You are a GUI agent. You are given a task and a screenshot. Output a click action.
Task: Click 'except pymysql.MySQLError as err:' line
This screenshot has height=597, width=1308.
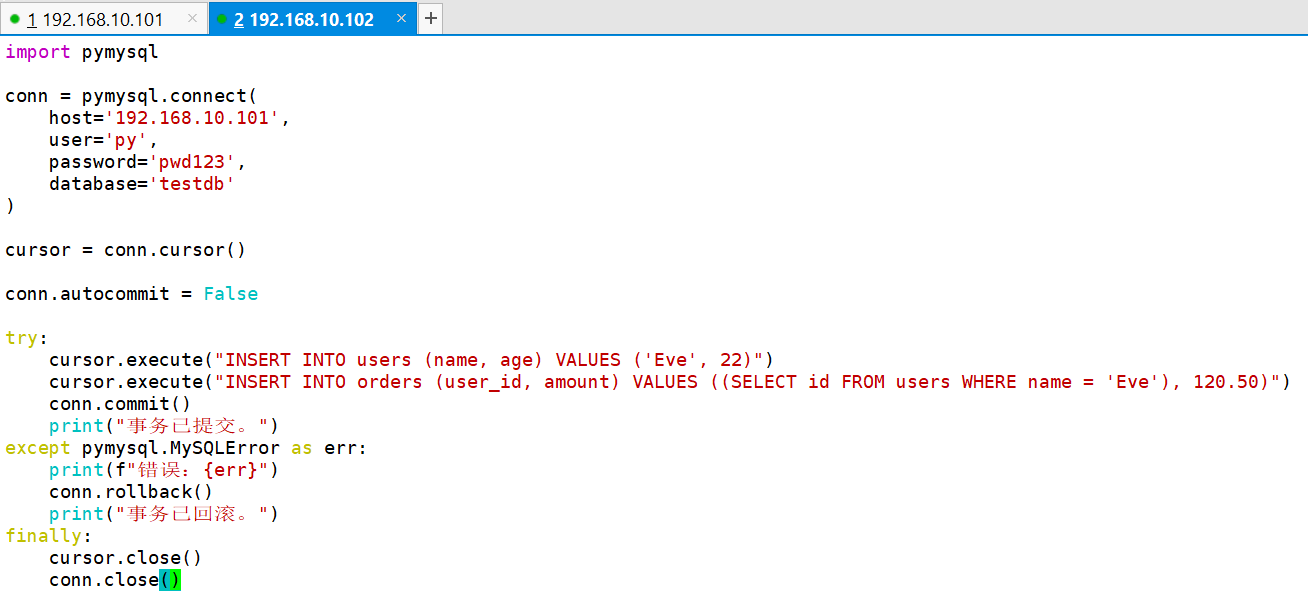click(186, 448)
